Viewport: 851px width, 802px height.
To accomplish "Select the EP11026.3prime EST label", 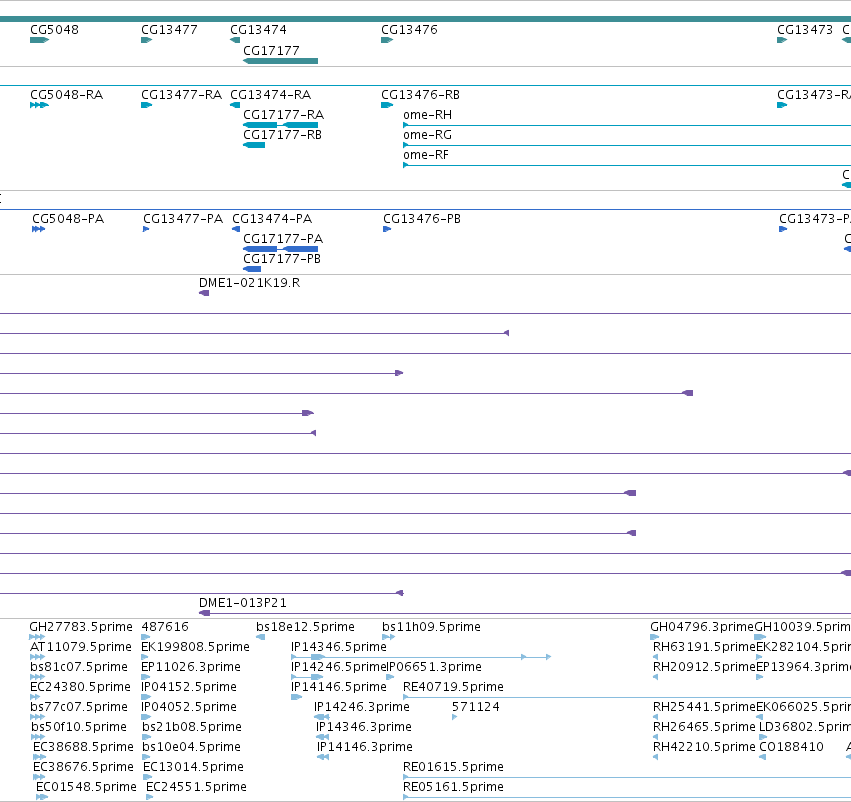I will (x=190, y=667).
